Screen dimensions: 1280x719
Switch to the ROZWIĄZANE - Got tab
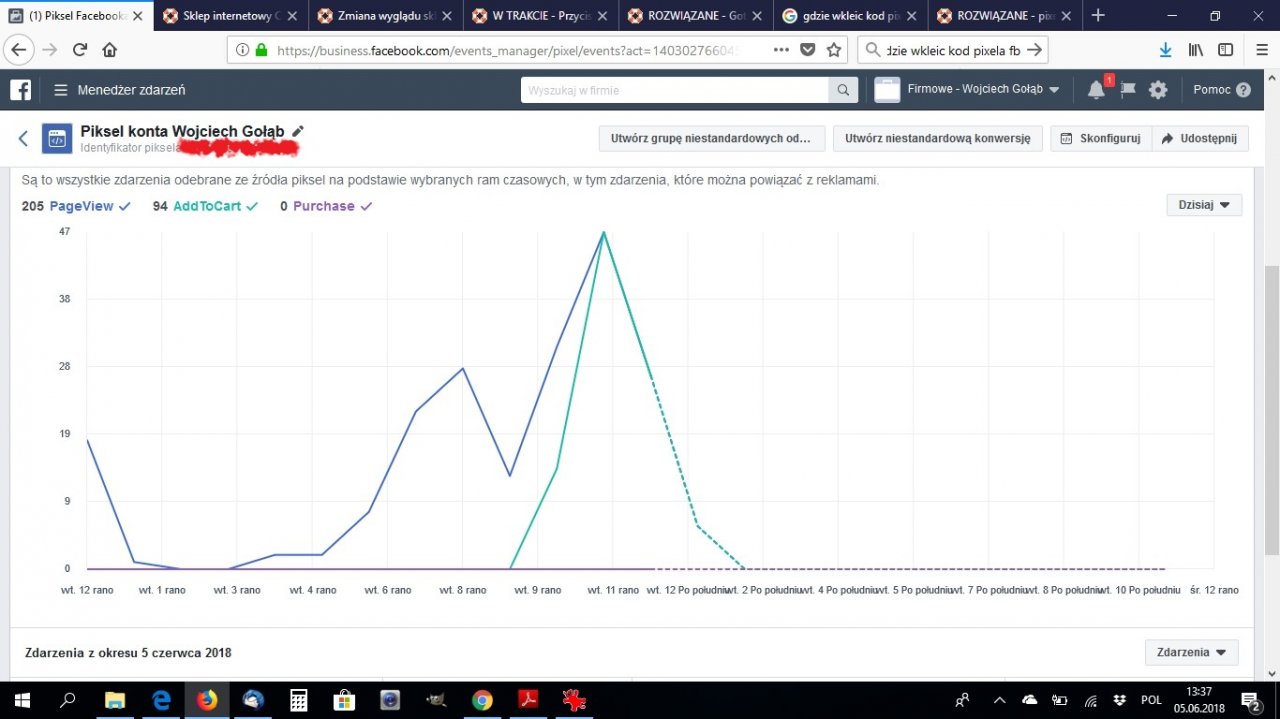pos(694,15)
